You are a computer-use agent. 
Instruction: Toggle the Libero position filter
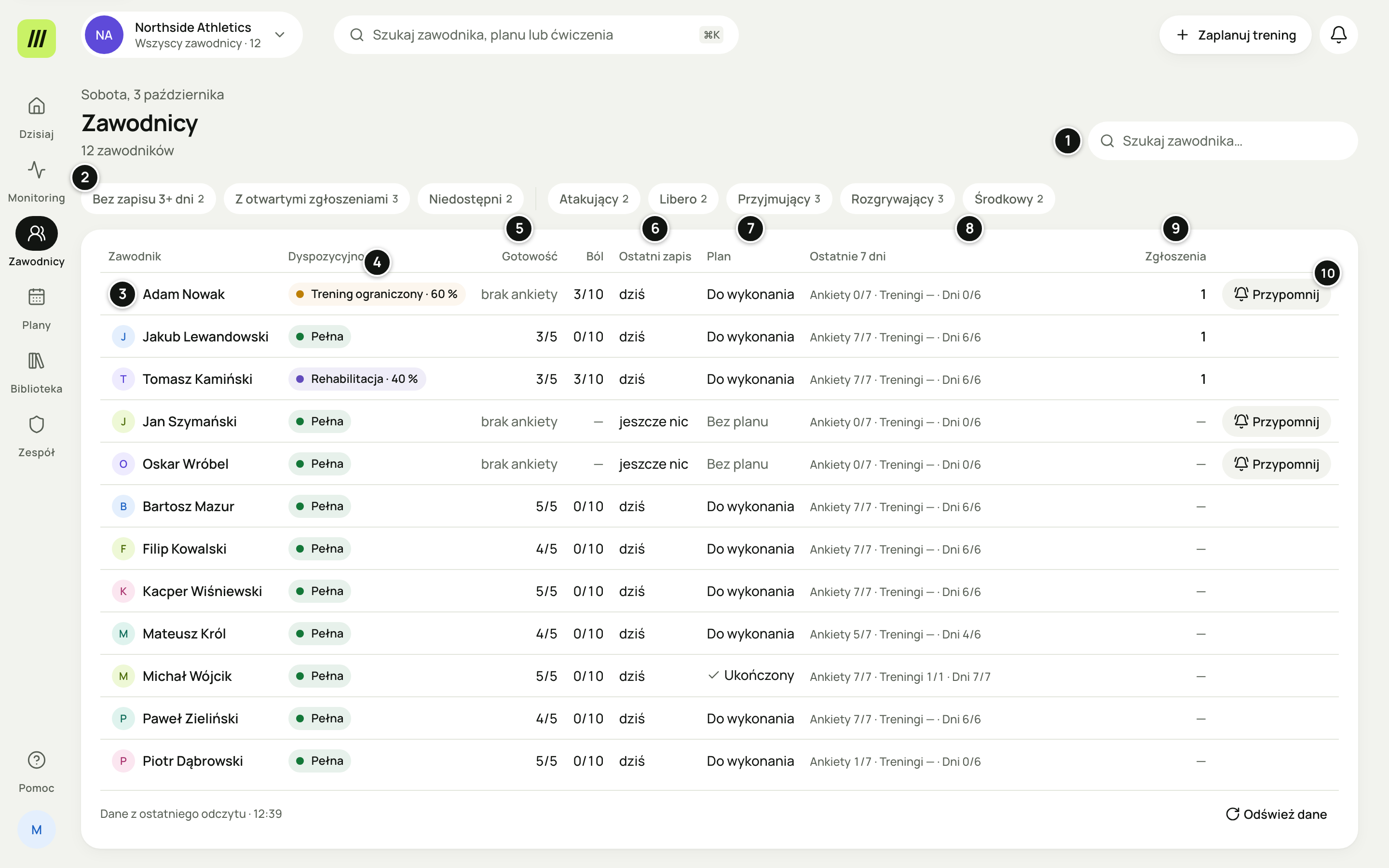pyautogui.click(x=683, y=199)
